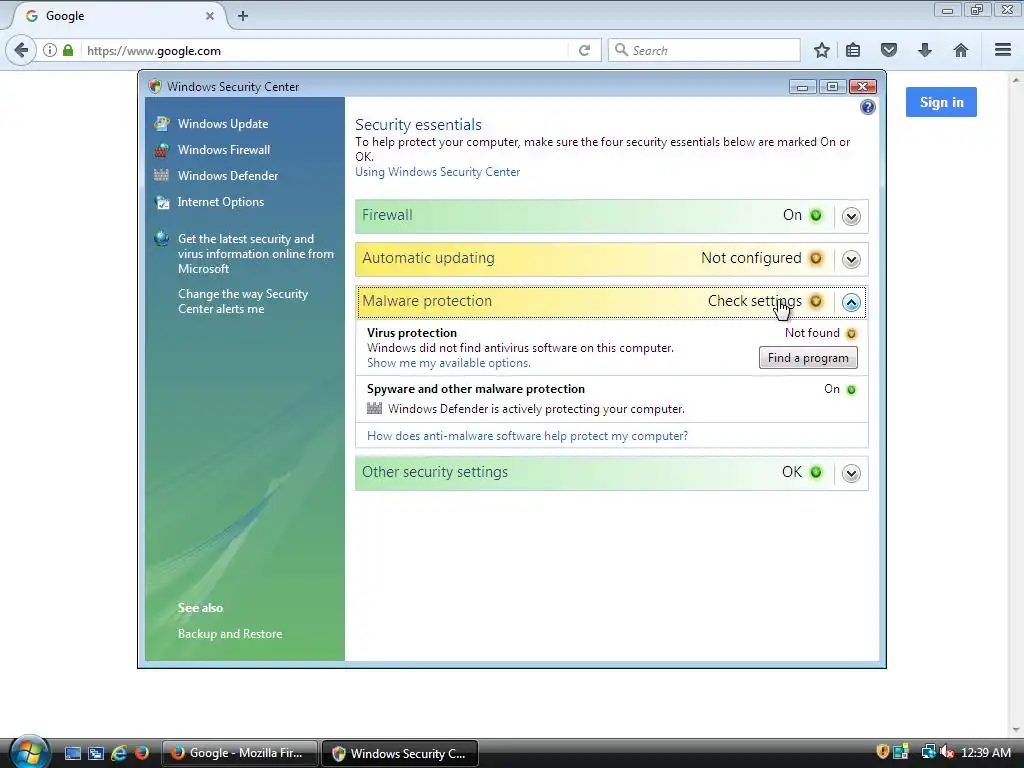Open Windows Defender sidebar link

coord(227,176)
